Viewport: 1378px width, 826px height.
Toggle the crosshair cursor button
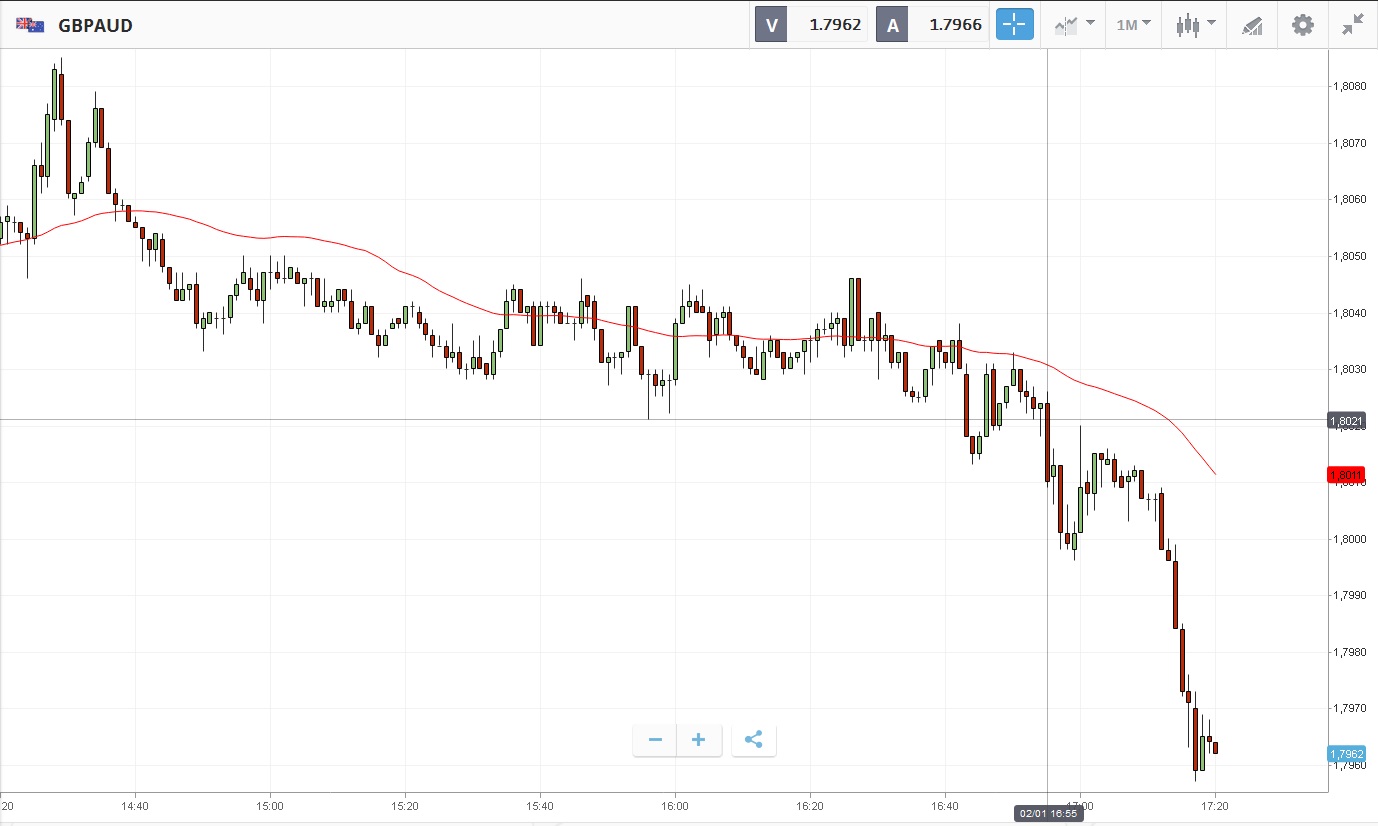point(1014,25)
